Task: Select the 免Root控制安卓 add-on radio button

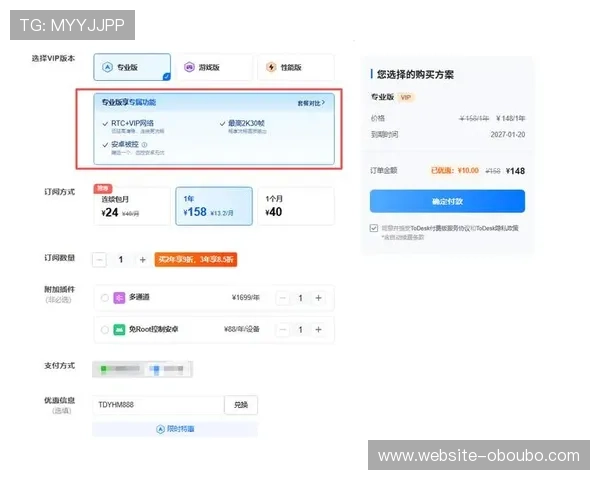Action: click(104, 330)
